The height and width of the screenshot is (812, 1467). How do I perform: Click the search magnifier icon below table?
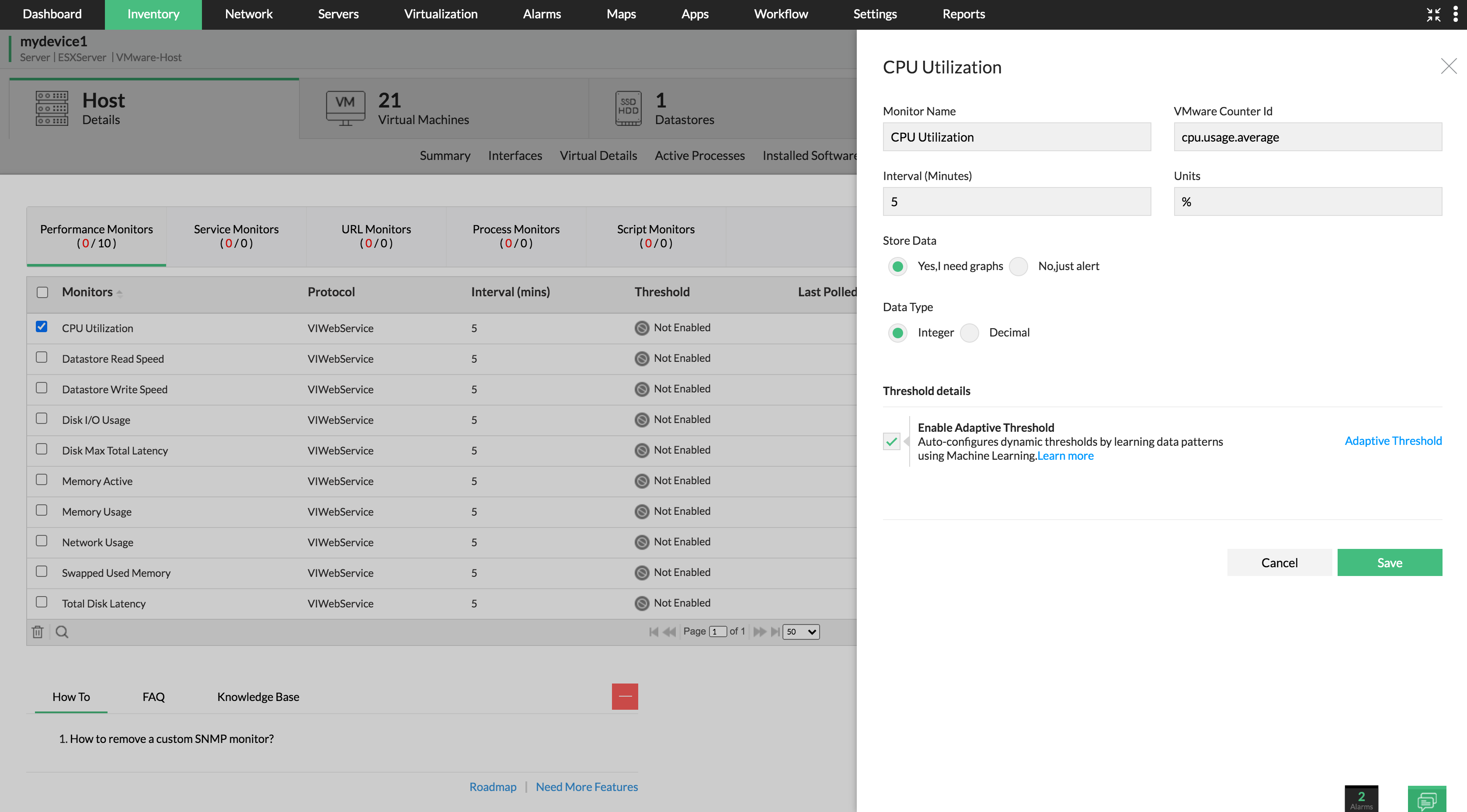pyautogui.click(x=62, y=632)
